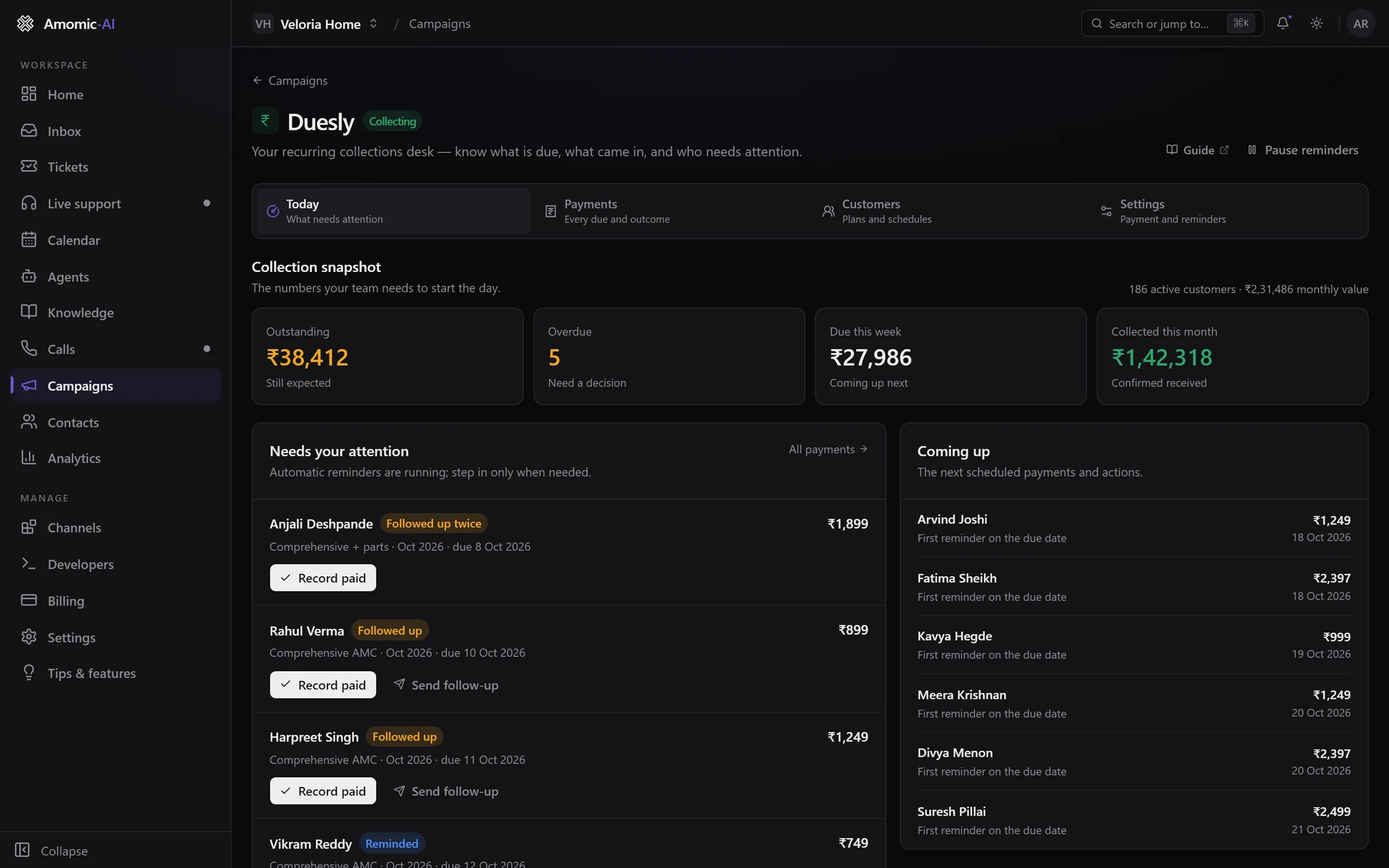Open sidebar Settings gear item
The image size is (1389, 868).
116,637
